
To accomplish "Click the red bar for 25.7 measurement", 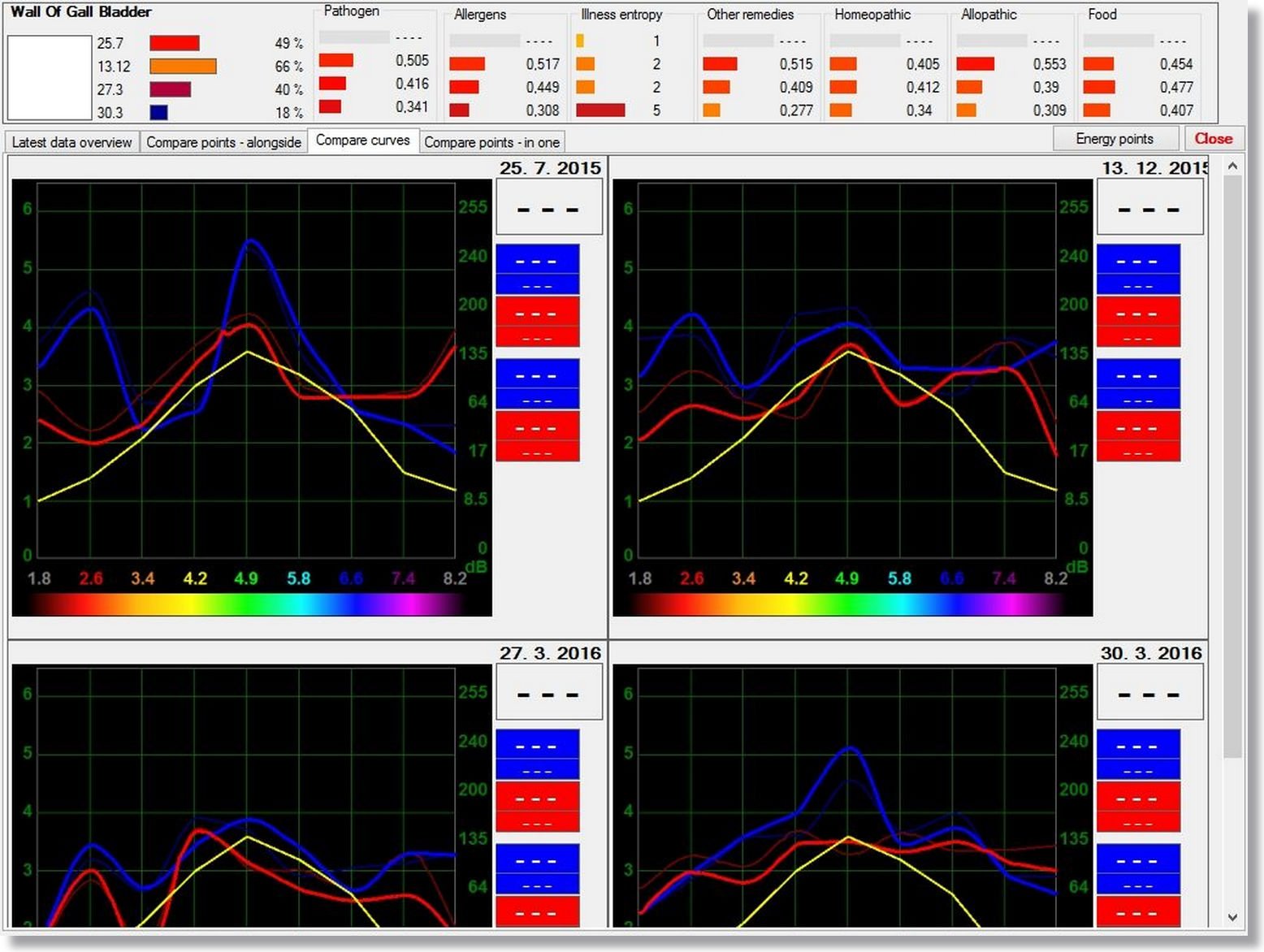I will pyautogui.click(x=174, y=43).
